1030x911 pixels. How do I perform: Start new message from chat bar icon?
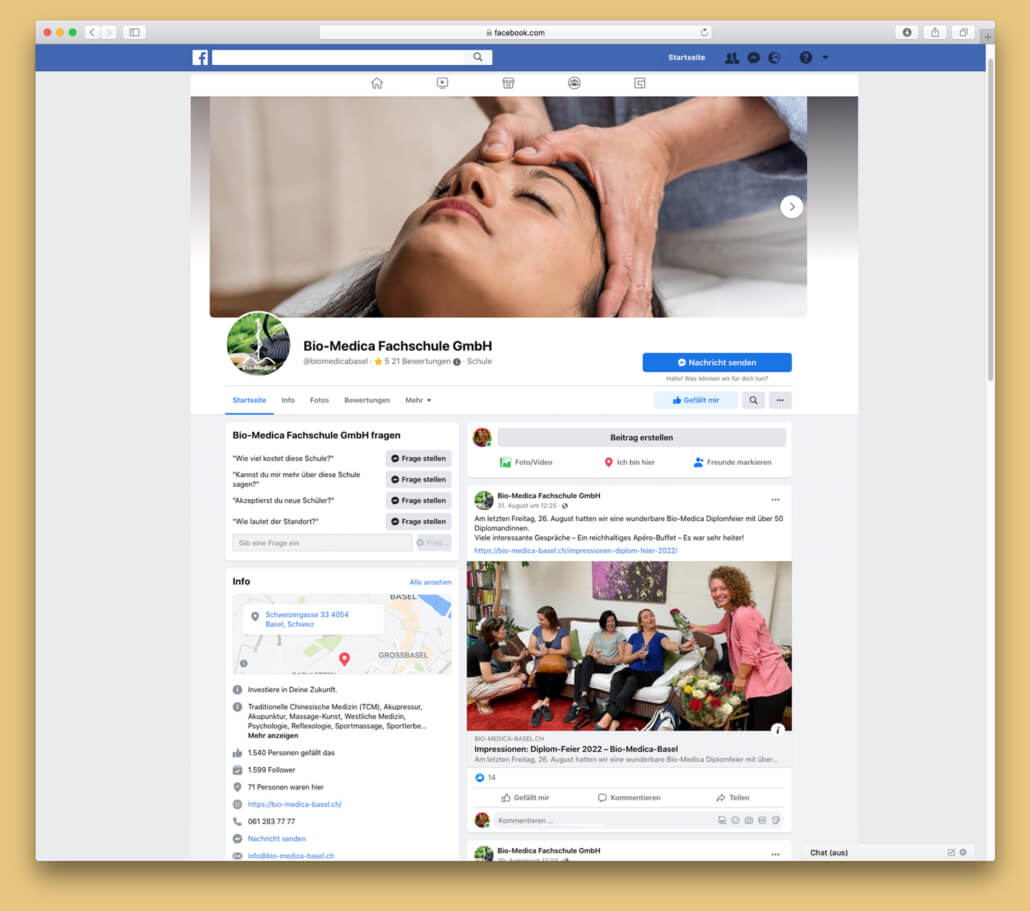(x=951, y=853)
